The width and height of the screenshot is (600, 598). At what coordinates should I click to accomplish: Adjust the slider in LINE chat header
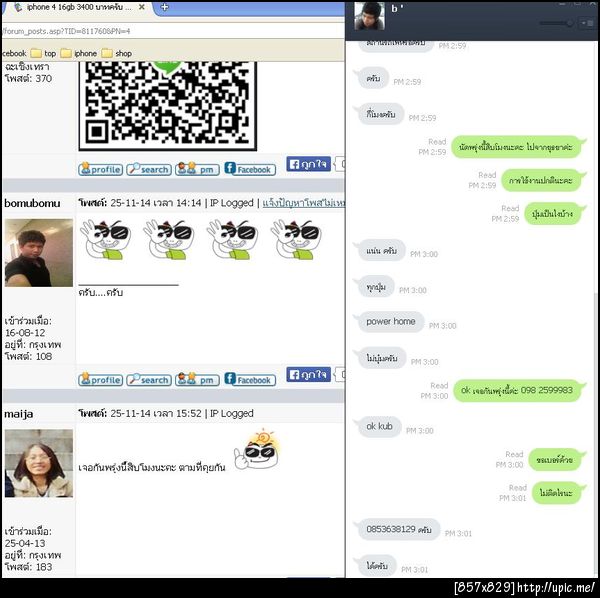pos(556,23)
